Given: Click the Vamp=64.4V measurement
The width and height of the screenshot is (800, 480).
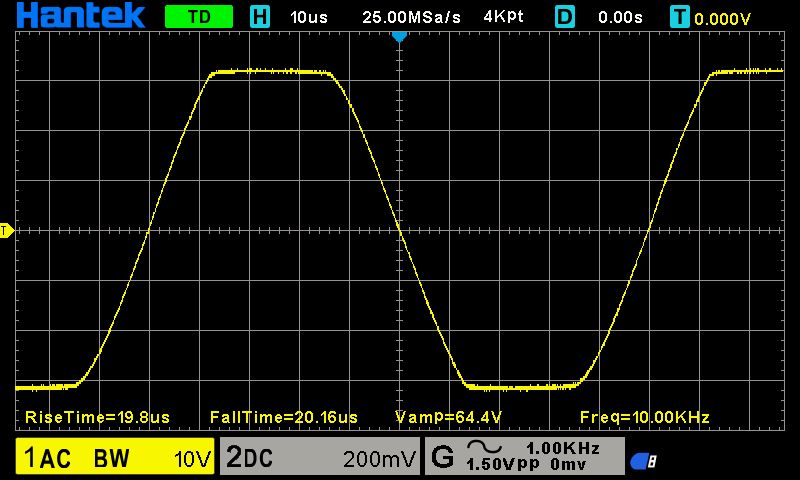Looking at the screenshot, I should click(449, 417).
